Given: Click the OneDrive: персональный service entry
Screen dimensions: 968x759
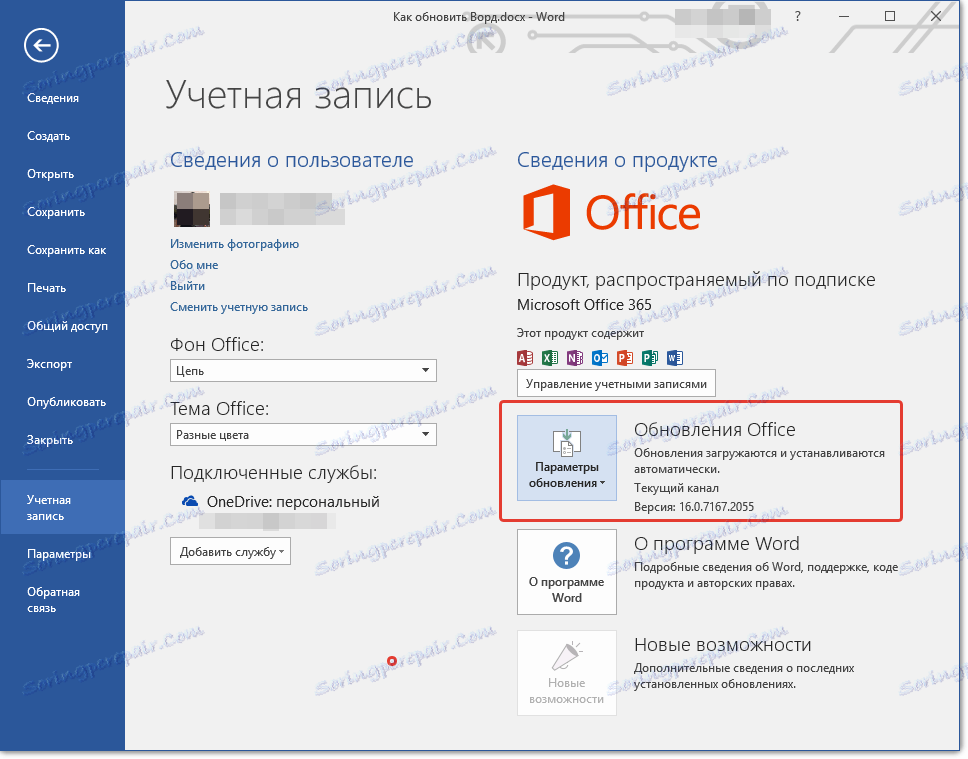Looking at the screenshot, I should [x=293, y=501].
